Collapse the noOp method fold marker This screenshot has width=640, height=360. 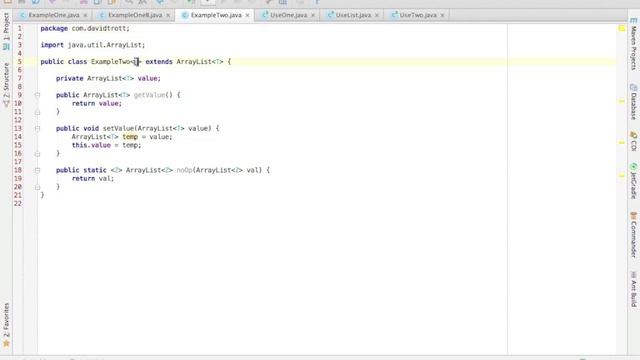(x=37, y=170)
